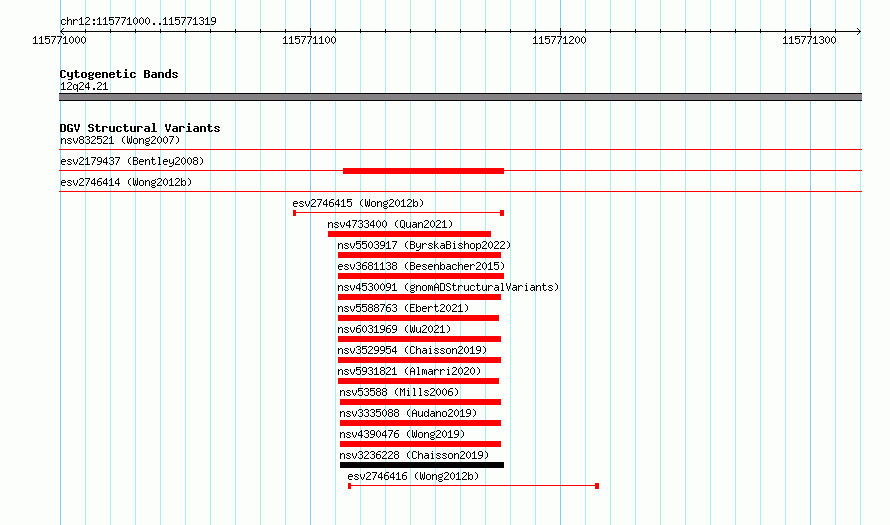890x525 pixels.
Task: Click the red bar under nsv53588
Action: pyautogui.click(x=421, y=402)
